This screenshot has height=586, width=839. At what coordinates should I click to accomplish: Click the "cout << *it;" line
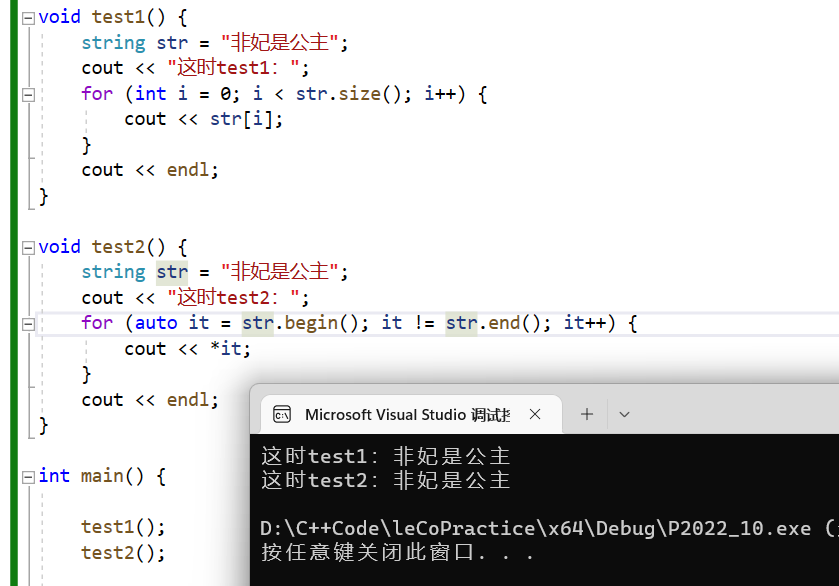point(187,349)
